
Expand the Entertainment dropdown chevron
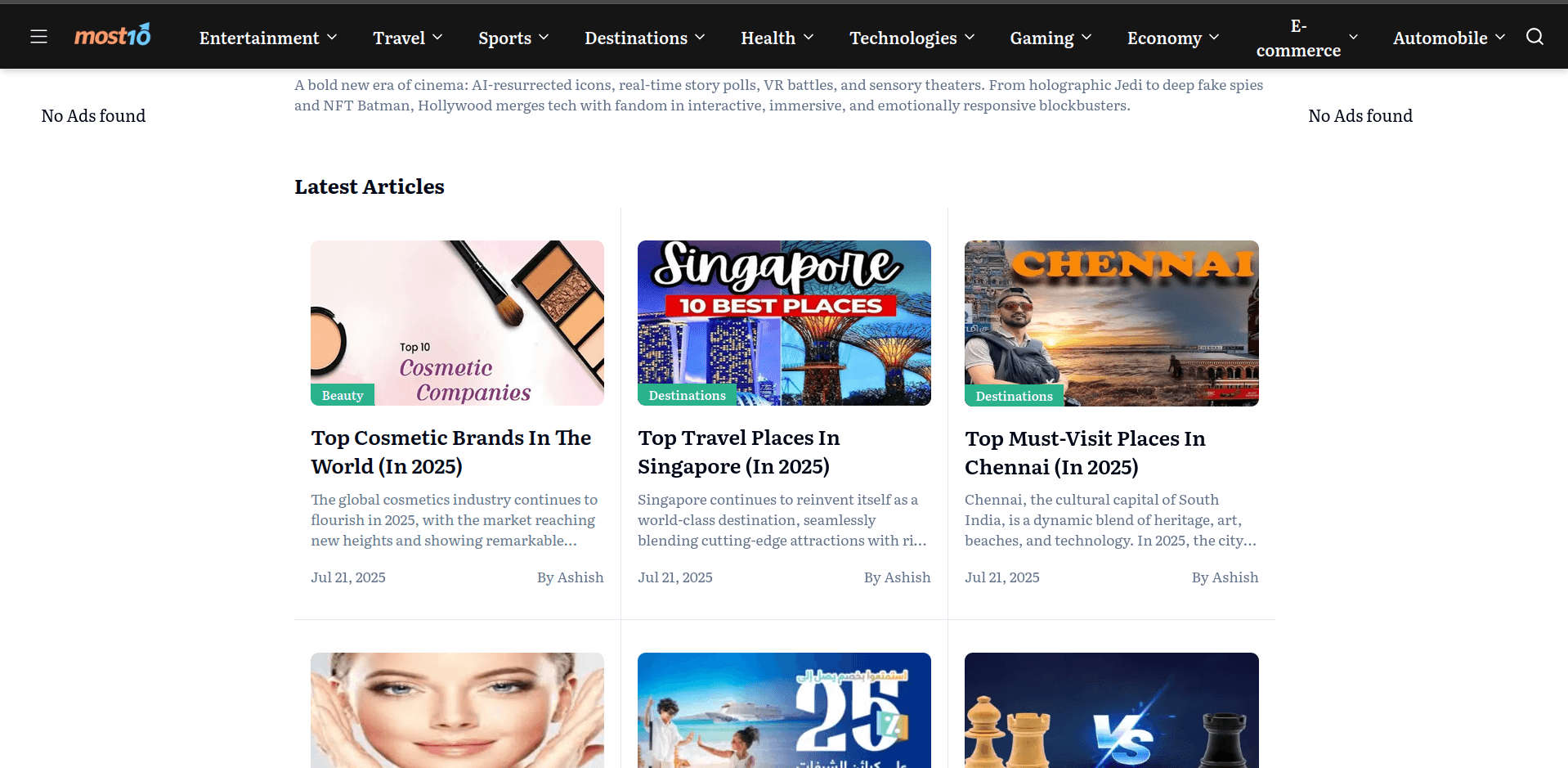coord(332,38)
